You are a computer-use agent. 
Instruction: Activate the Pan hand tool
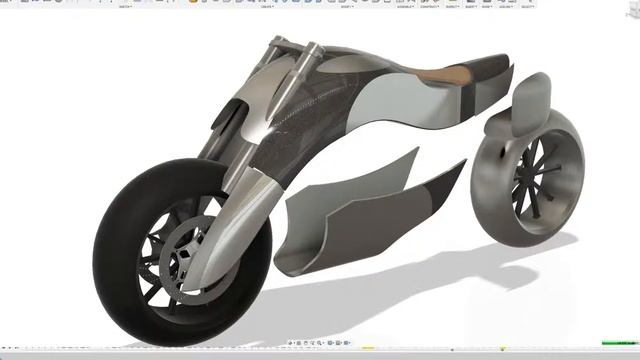tap(306, 343)
